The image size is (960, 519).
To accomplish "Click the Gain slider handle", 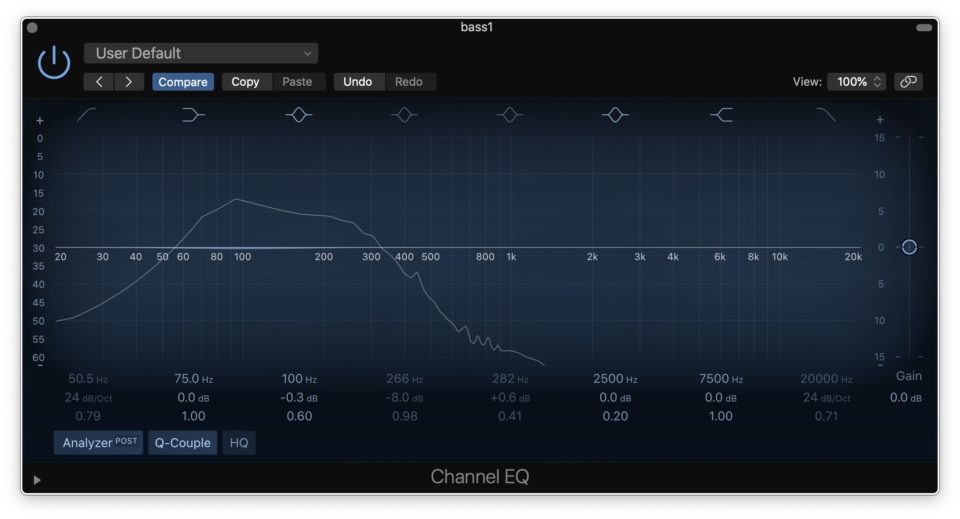I will [909, 247].
